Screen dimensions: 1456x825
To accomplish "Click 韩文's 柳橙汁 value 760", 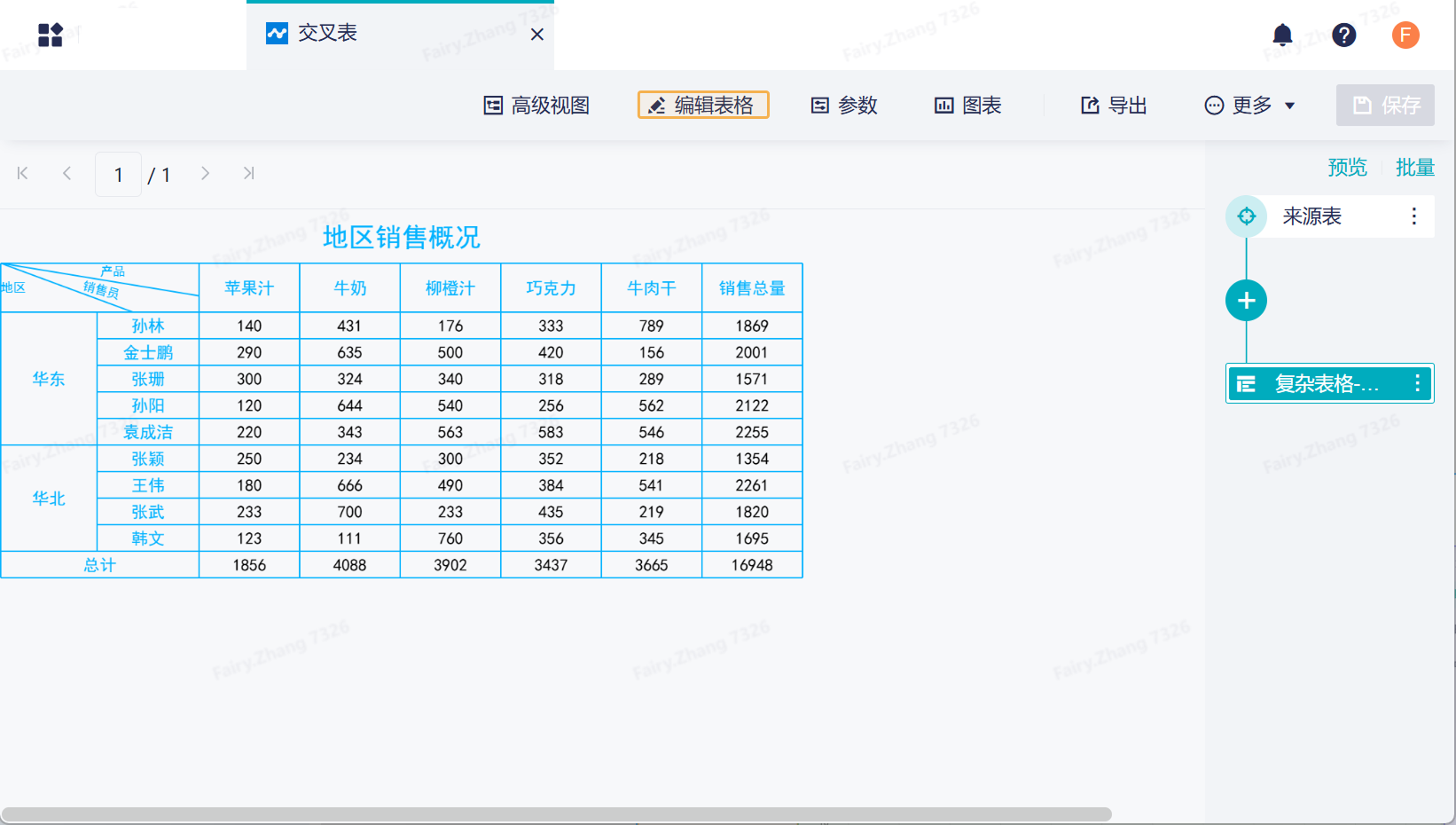I will click(450, 538).
